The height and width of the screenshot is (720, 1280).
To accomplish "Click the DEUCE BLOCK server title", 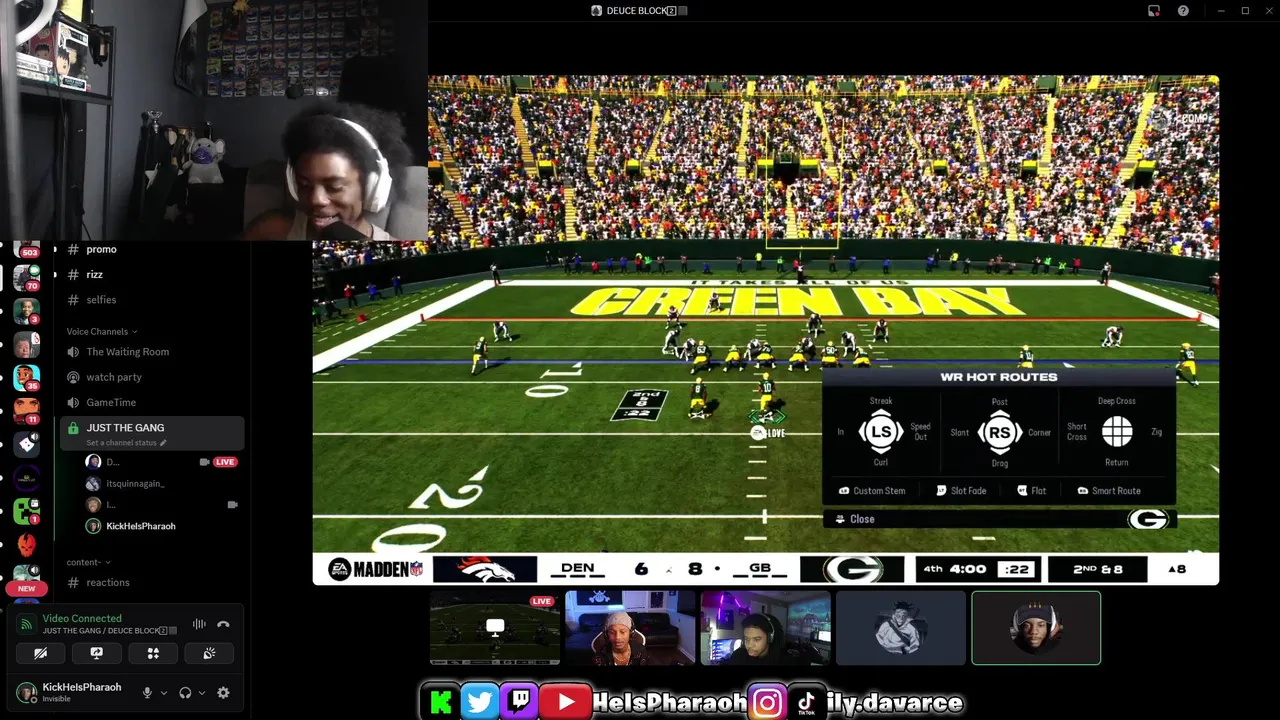I will [x=640, y=11].
